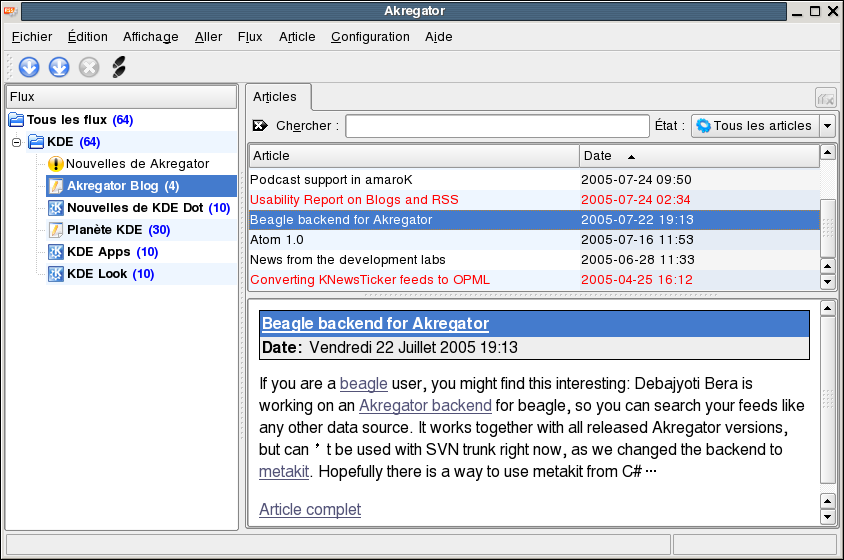Click the black feather configure icon in toolbar

(119, 67)
